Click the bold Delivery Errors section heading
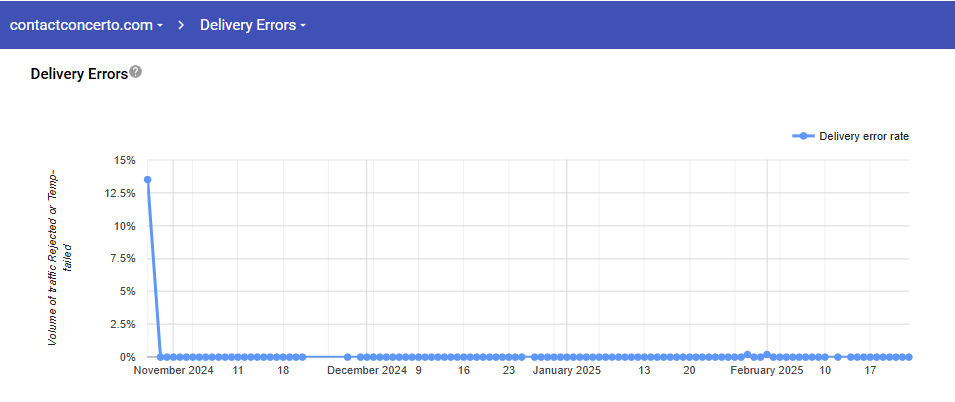 tap(79, 74)
